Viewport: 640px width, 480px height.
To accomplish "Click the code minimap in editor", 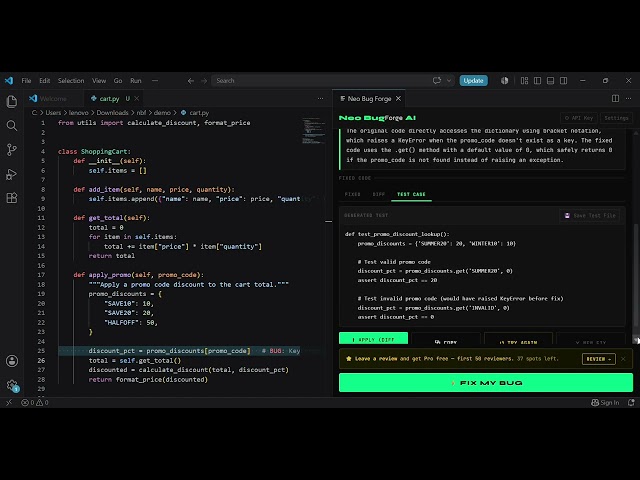I will pos(313,131).
